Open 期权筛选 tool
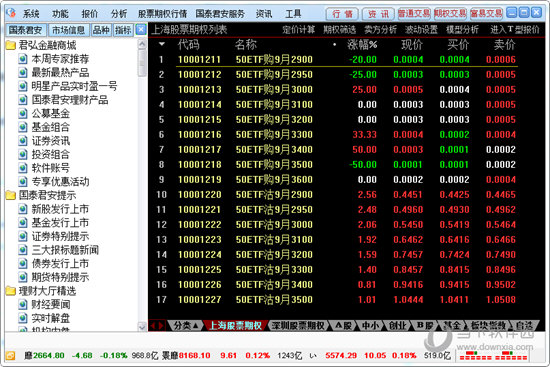550x367 pixels. pyautogui.click(x=340, y=30)
